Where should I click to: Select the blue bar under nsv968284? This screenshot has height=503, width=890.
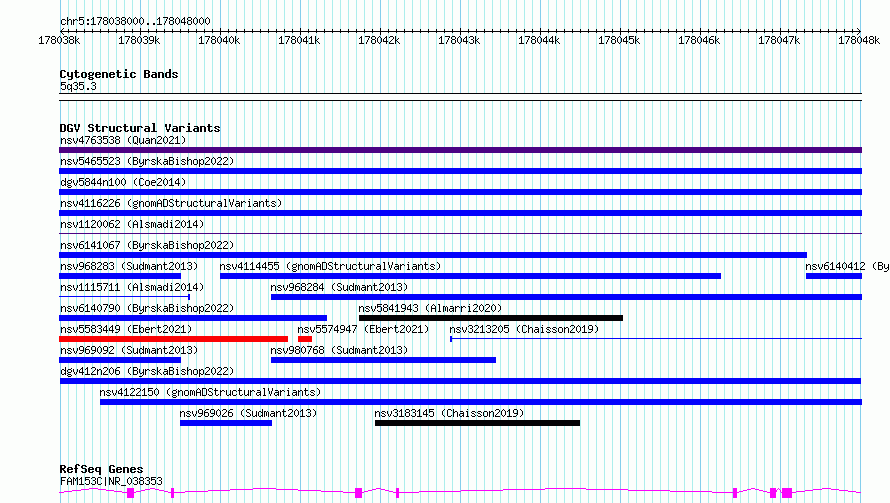(566, 297)
